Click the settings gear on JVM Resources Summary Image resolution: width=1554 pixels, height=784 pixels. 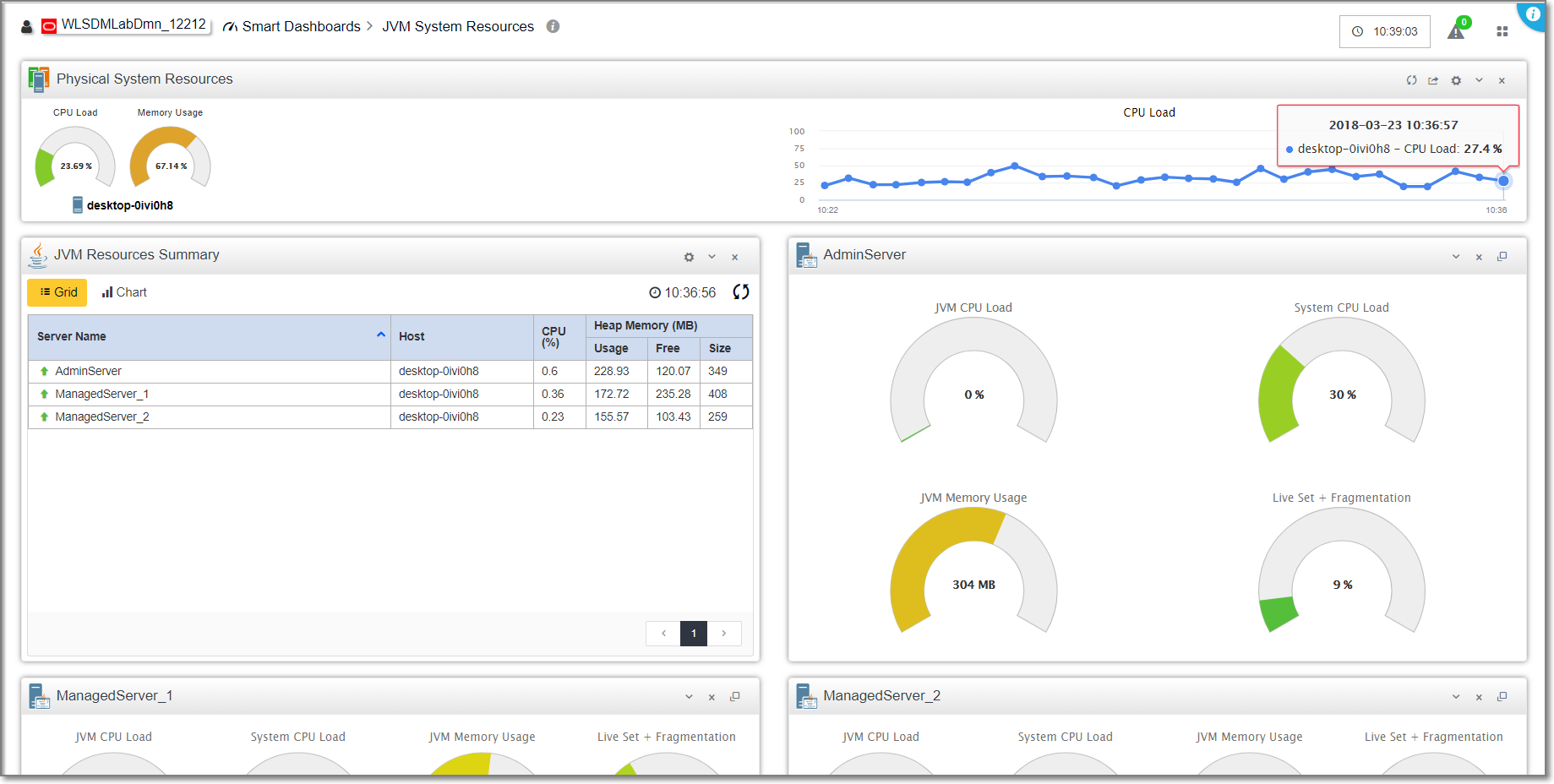pos(689,256)
